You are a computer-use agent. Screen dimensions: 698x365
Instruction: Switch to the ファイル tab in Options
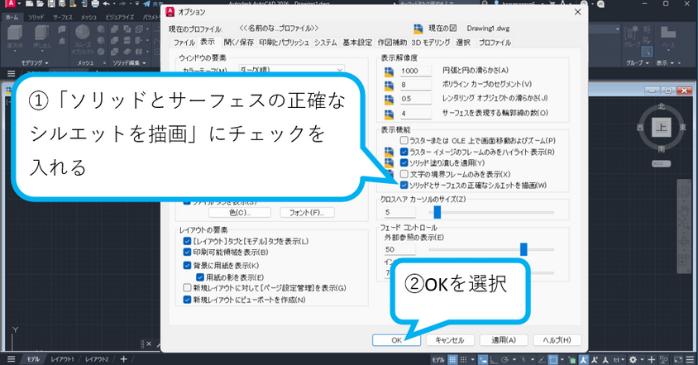(x=184, y=42)
